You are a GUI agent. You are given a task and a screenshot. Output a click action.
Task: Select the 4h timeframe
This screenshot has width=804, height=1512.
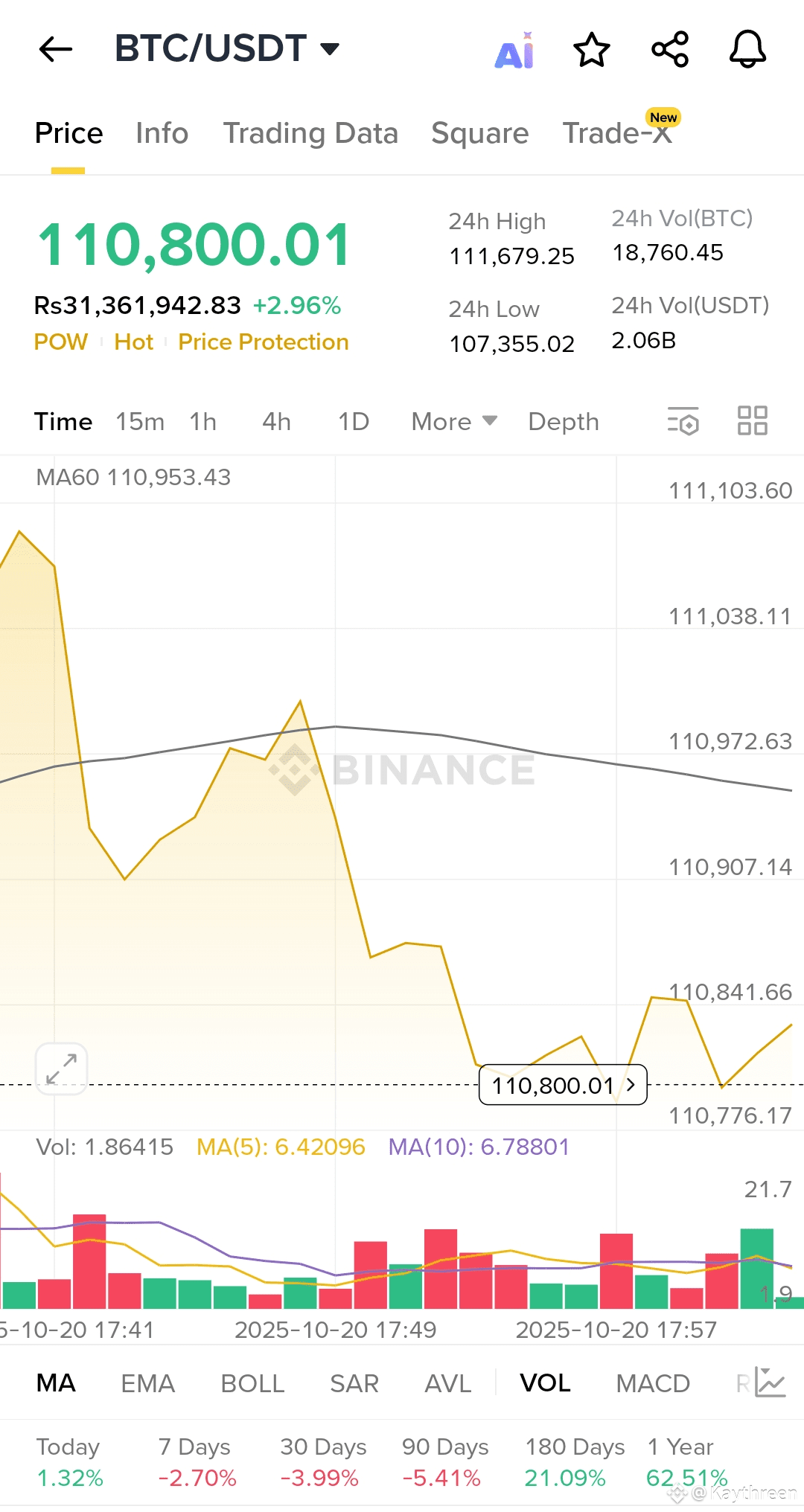click(276, 422)
